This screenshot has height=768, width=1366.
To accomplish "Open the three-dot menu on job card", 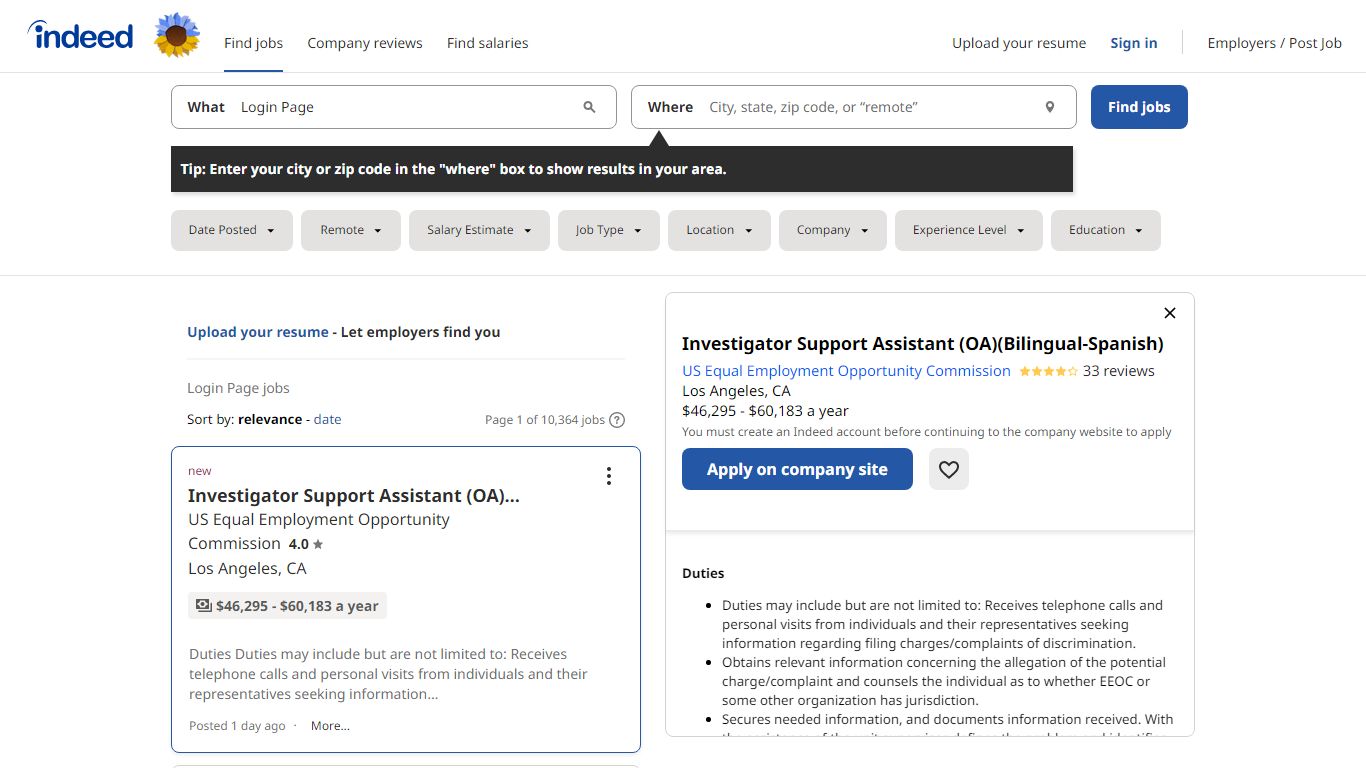I will (608, 476).
